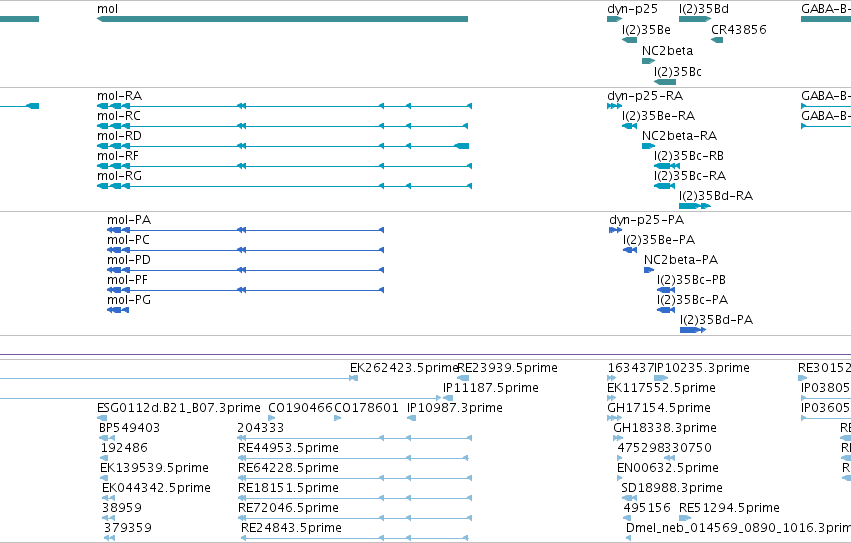
Task: Select the mol-PD protein label
Action: (129, 261)
